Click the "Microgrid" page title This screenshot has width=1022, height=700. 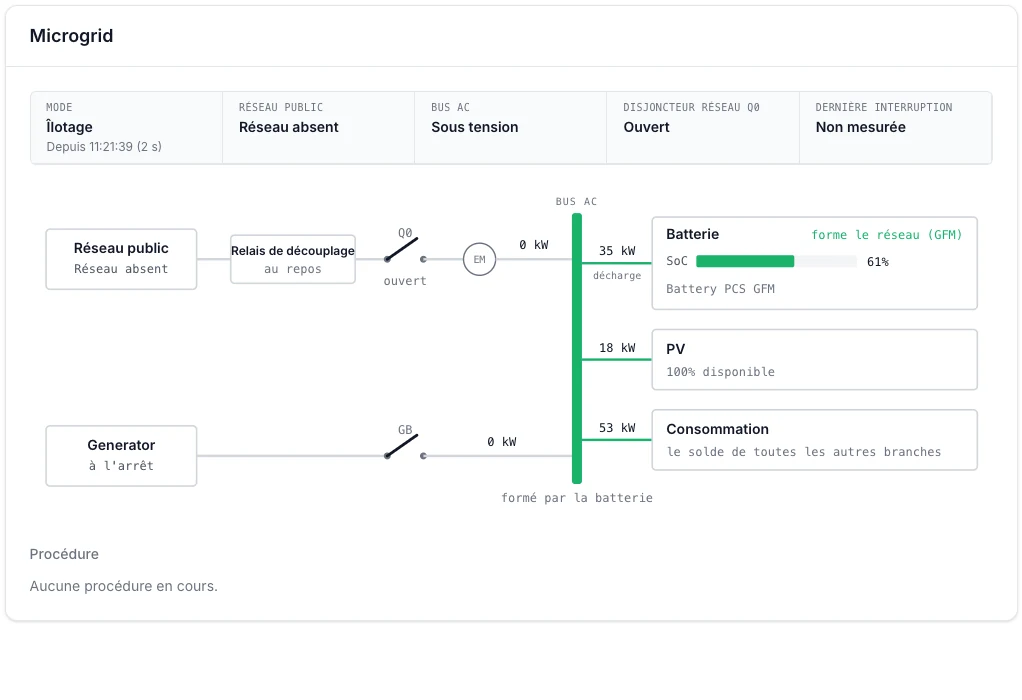tap(72, 36)
